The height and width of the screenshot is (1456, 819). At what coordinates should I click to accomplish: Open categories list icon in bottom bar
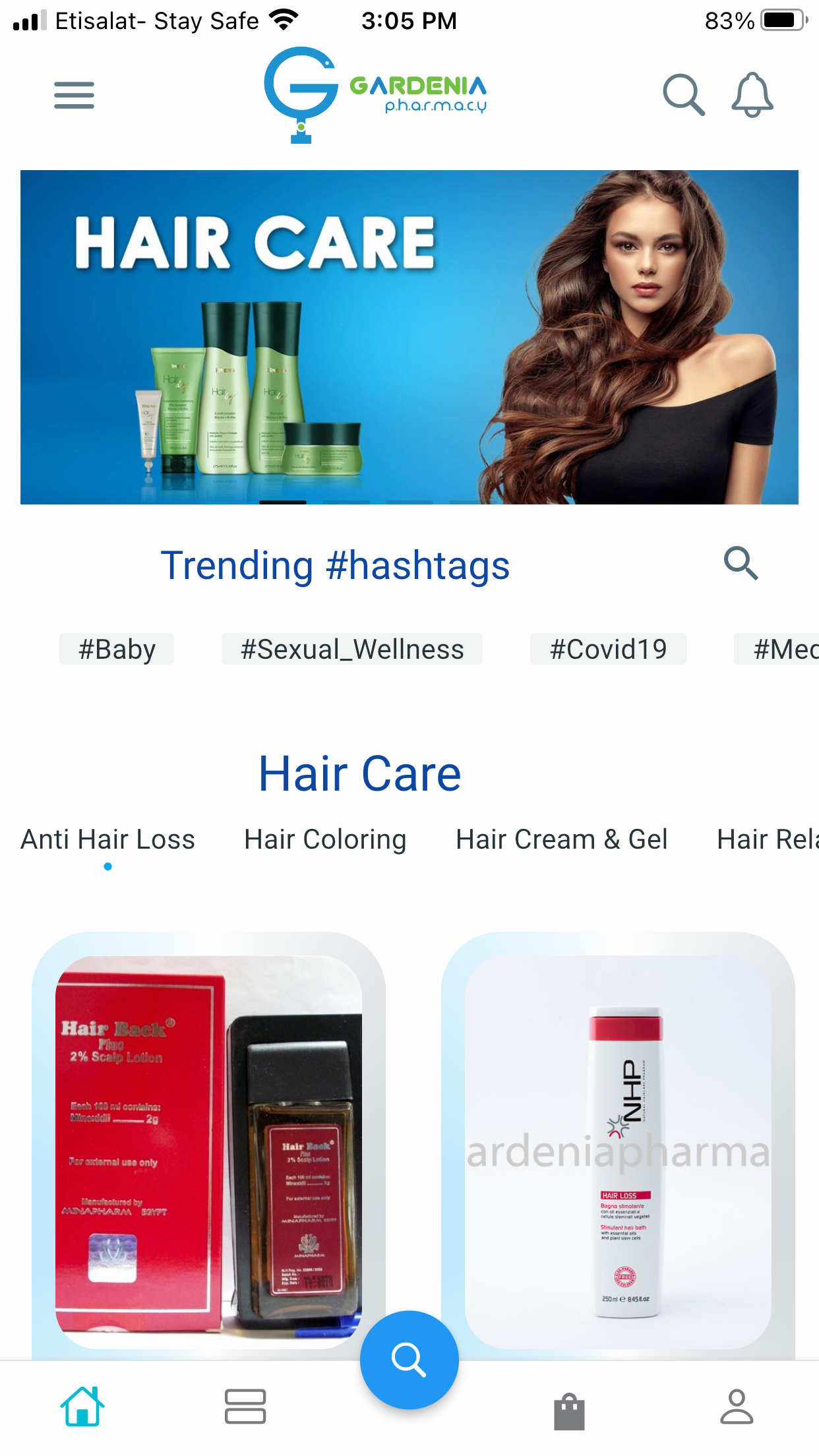(x=245, y=1407)
